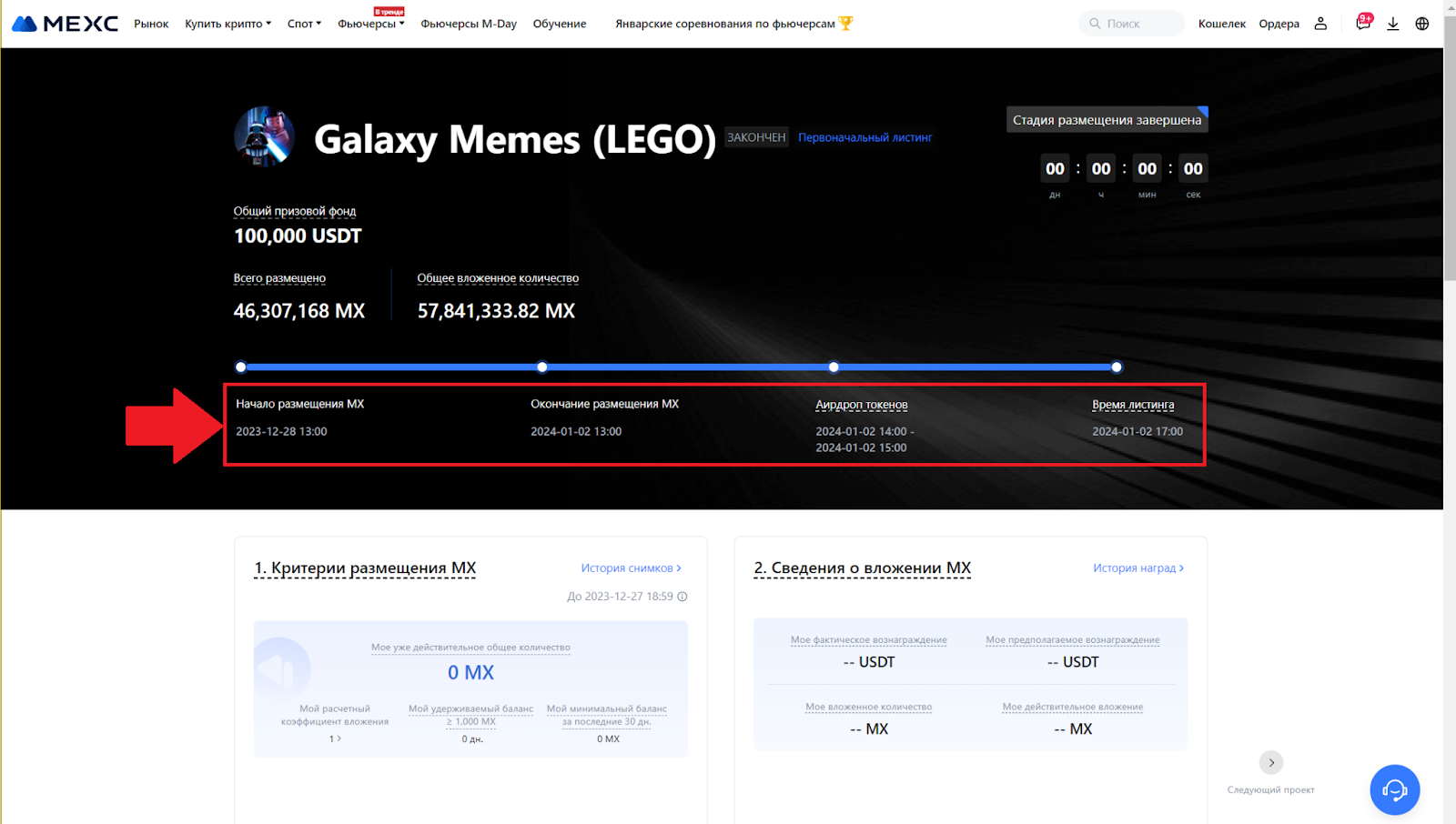Image resolution: width=1456 pixels, height=824 pixels.
Task: Click the Общее вложенное количество label
Action: (498, 278)
